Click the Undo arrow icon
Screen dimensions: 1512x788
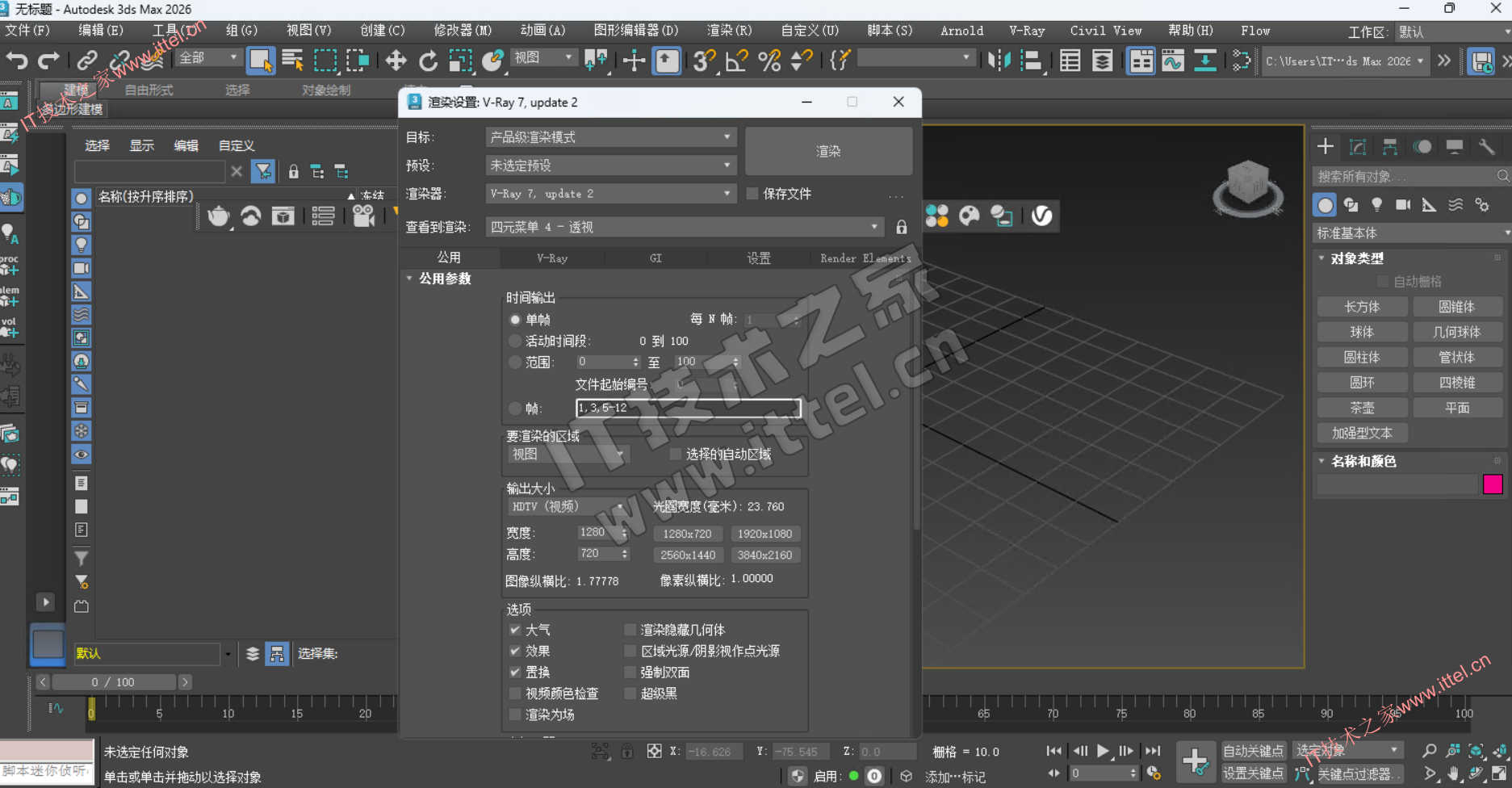pyautogui.click(x=16, y=61)
